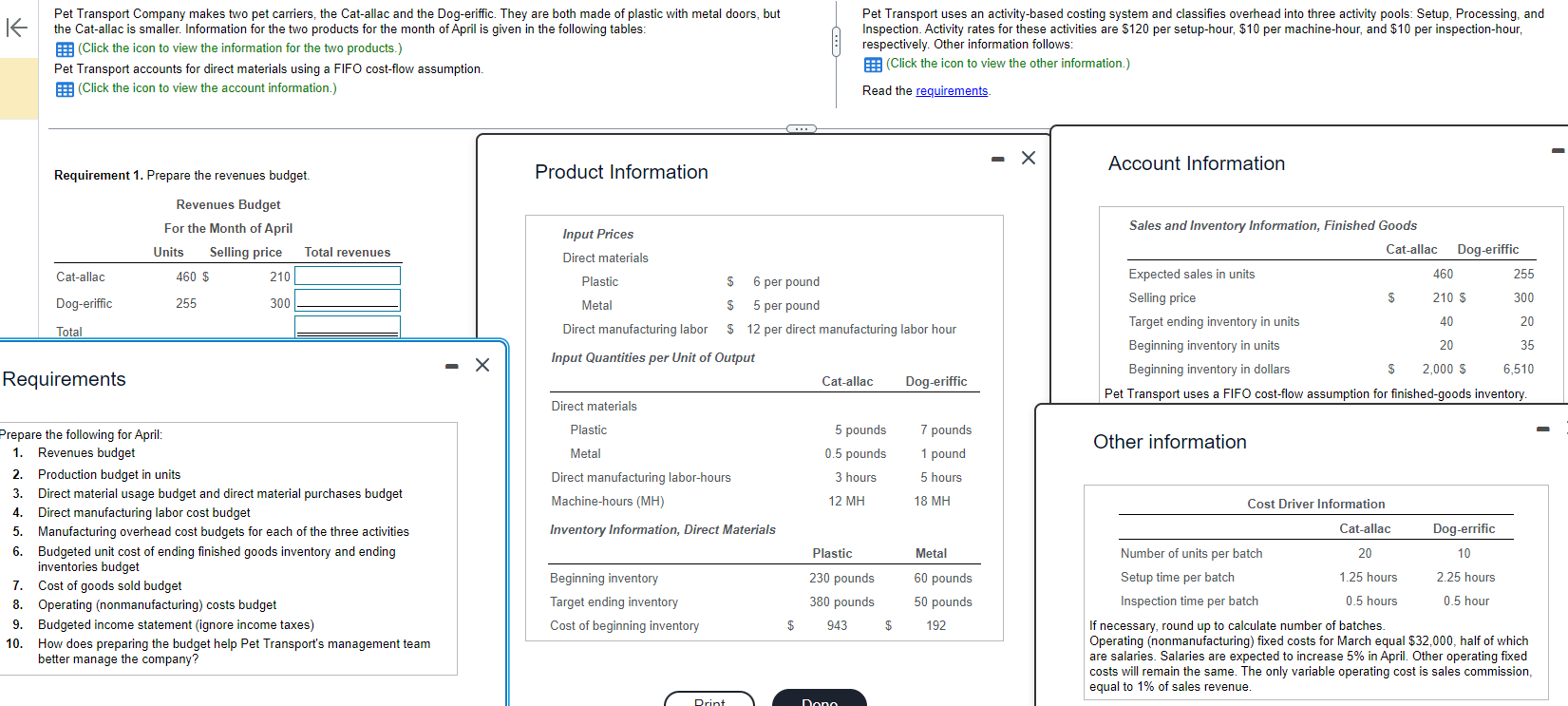The width and height of the screenshot is (1568, 706).
Task: Click the 'Requirement 1.' heading text
Action: pos(99,175)
